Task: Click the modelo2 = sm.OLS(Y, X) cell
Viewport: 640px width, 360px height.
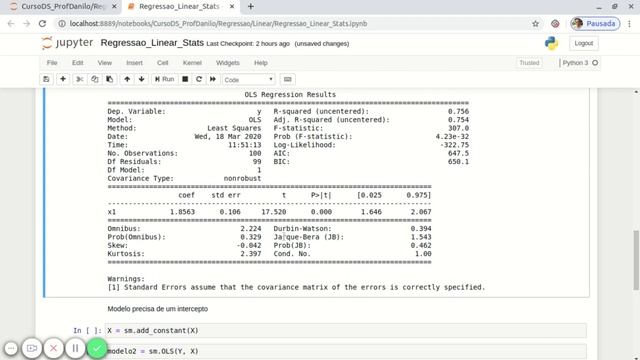Action: (345, 351)
